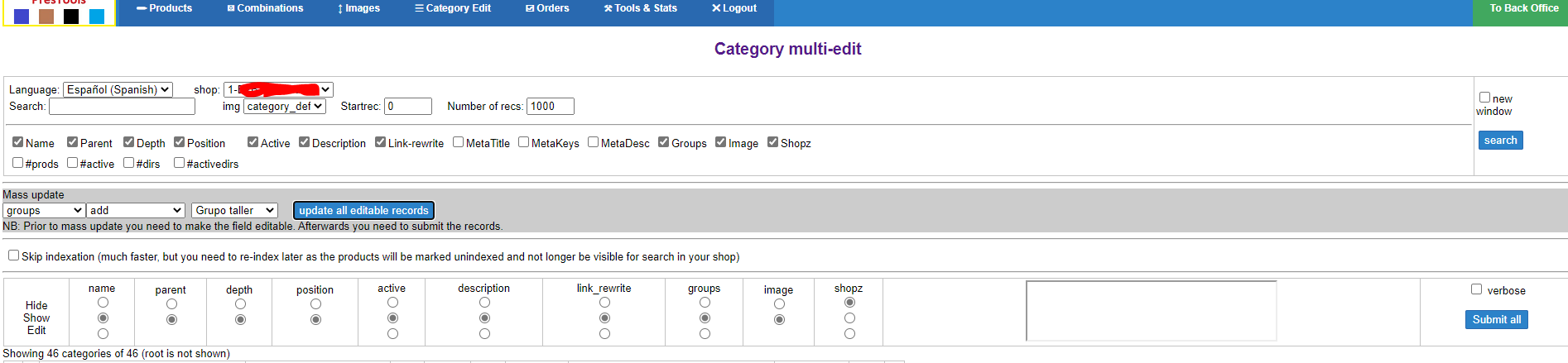Click the Submit all button

pyautogui.click(x=1496, y=320)
